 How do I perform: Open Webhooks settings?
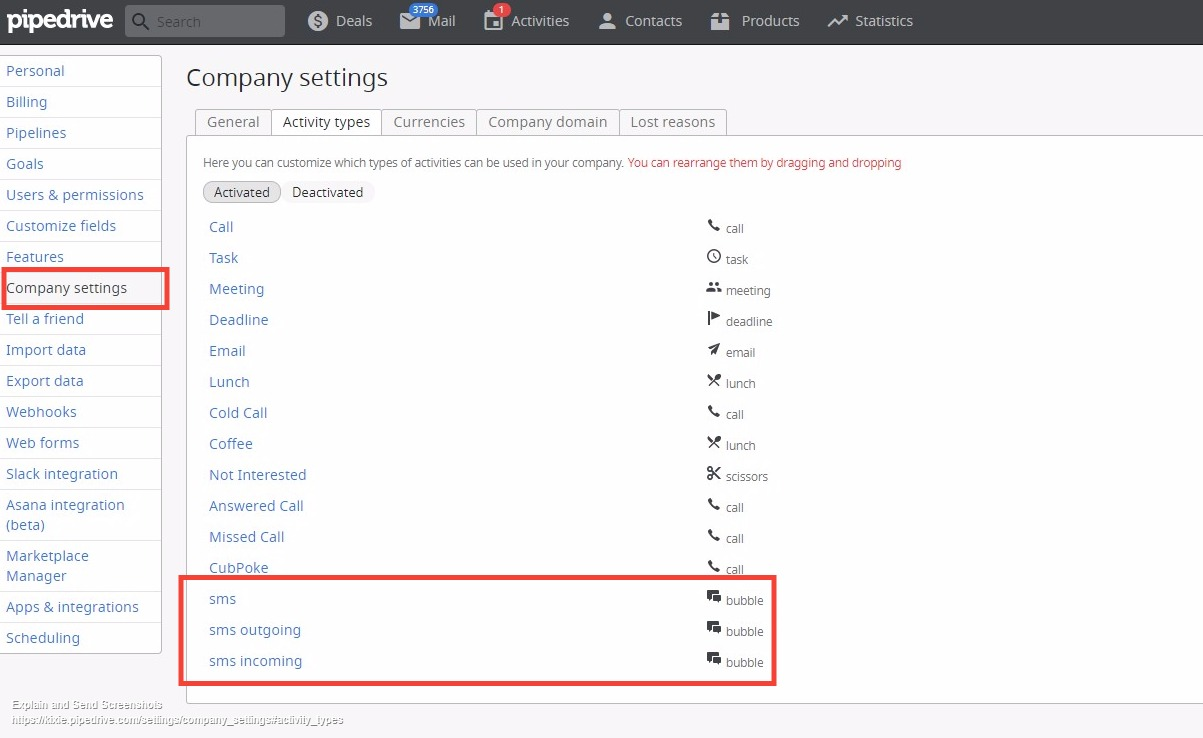tap(41, 412)
